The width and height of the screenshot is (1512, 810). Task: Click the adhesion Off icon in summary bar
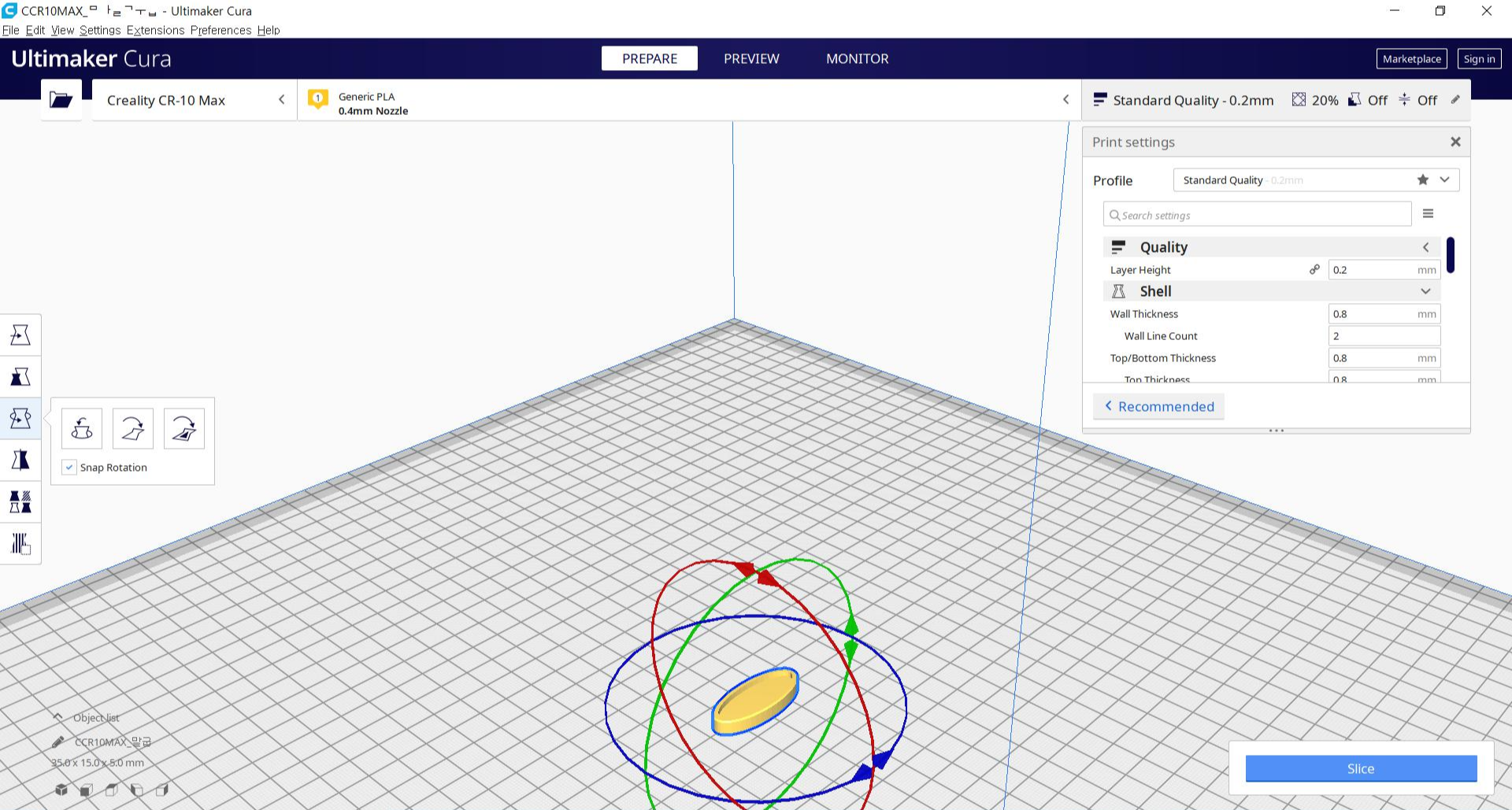click(1405, 100)
